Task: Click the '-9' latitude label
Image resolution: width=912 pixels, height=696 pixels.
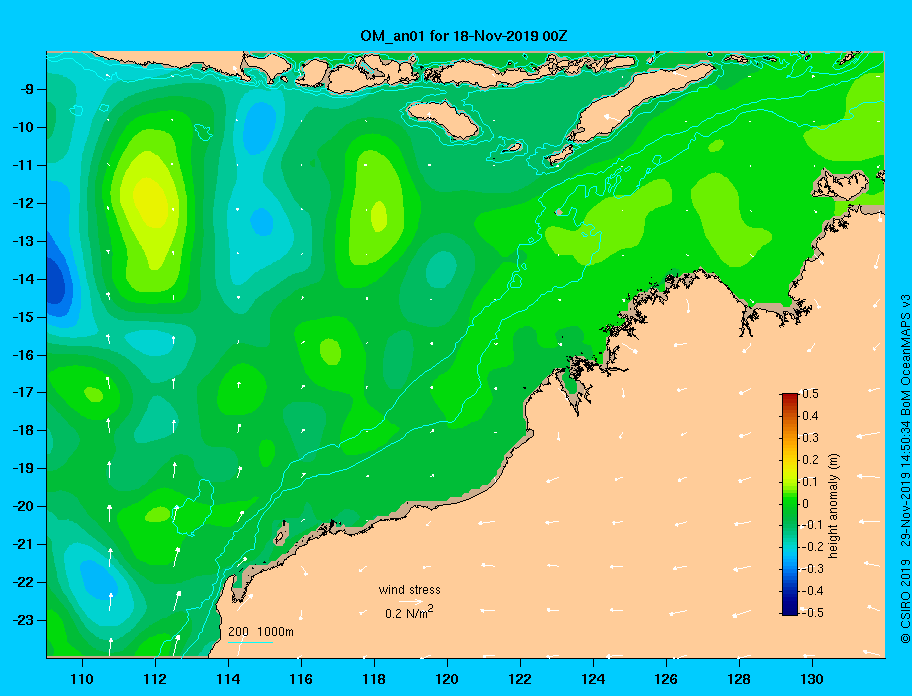Action: 27,90
